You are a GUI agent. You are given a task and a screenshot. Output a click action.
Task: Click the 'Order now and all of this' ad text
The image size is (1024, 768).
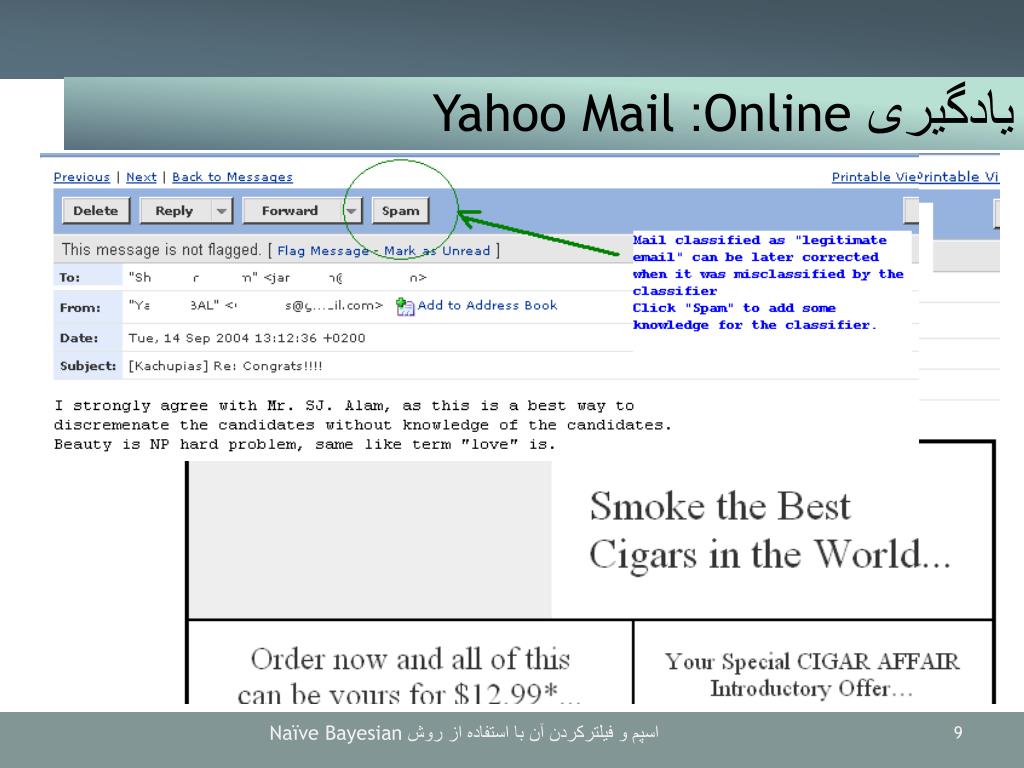(x=410, y=676)
